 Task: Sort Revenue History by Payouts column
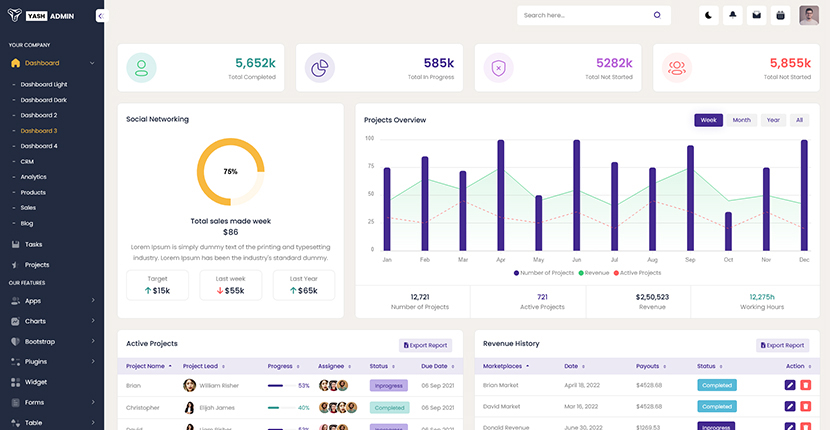pos(651,366)
